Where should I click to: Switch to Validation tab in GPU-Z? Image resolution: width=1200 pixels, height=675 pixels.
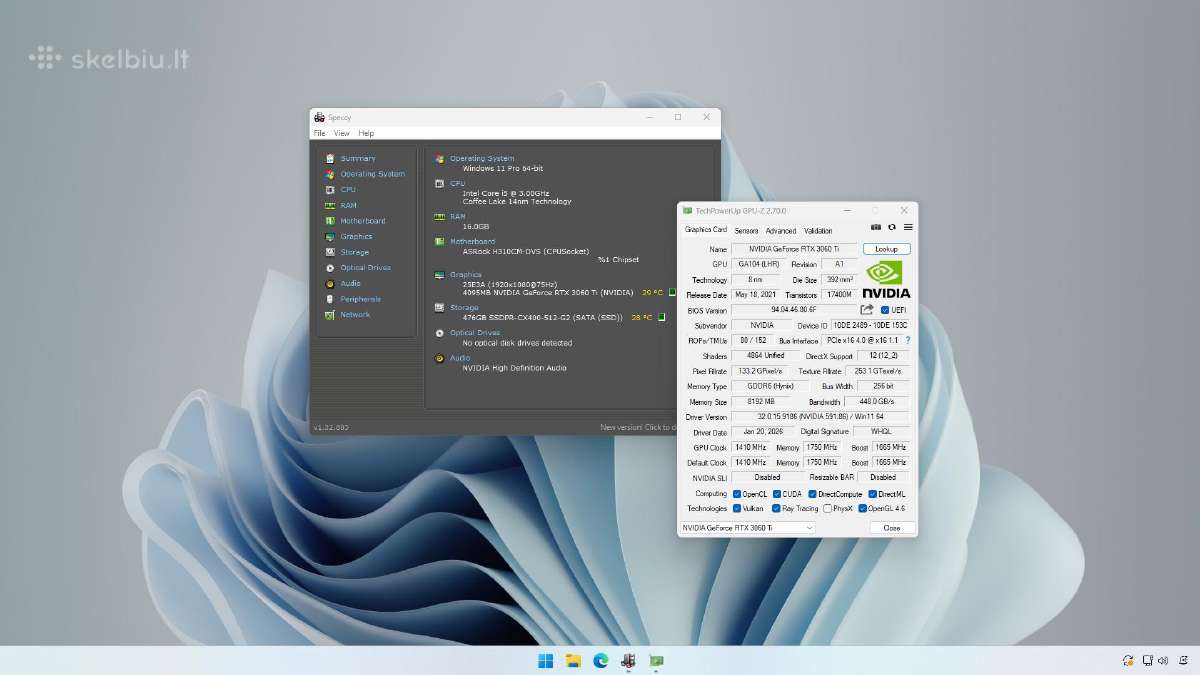click(818, 230)
